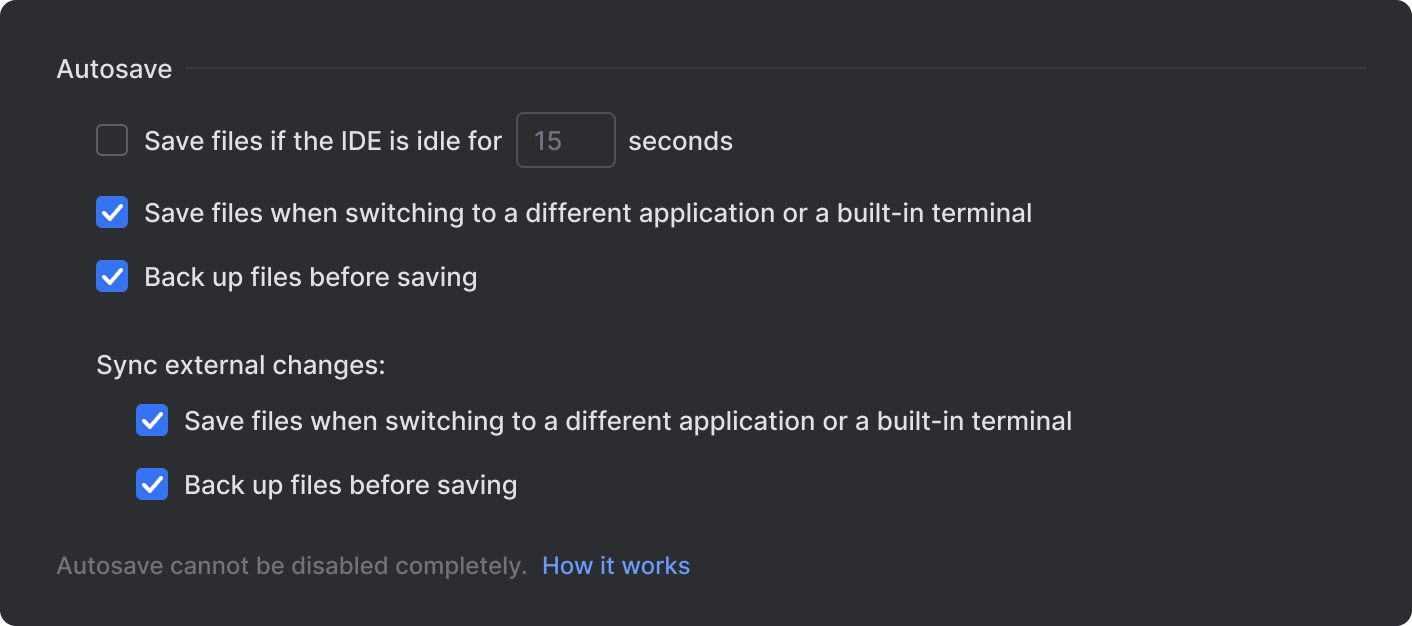
Task: Disable backup before saving under Sync external changes
Action: pos(151,484)
